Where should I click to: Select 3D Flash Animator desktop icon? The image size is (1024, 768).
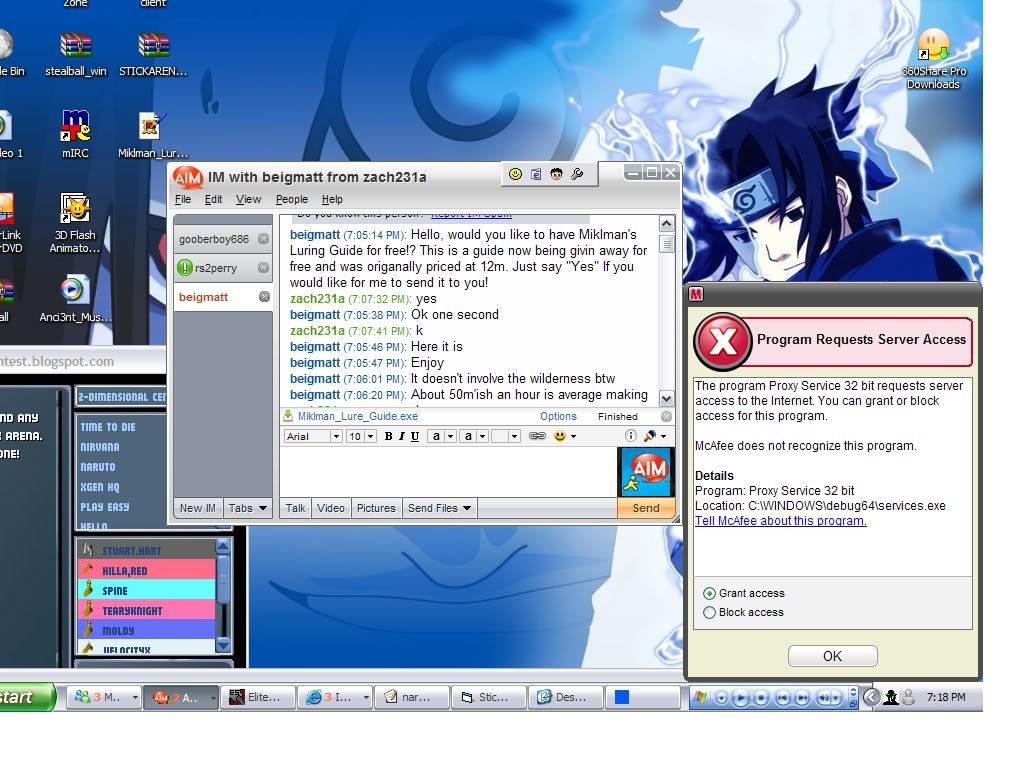75,223
